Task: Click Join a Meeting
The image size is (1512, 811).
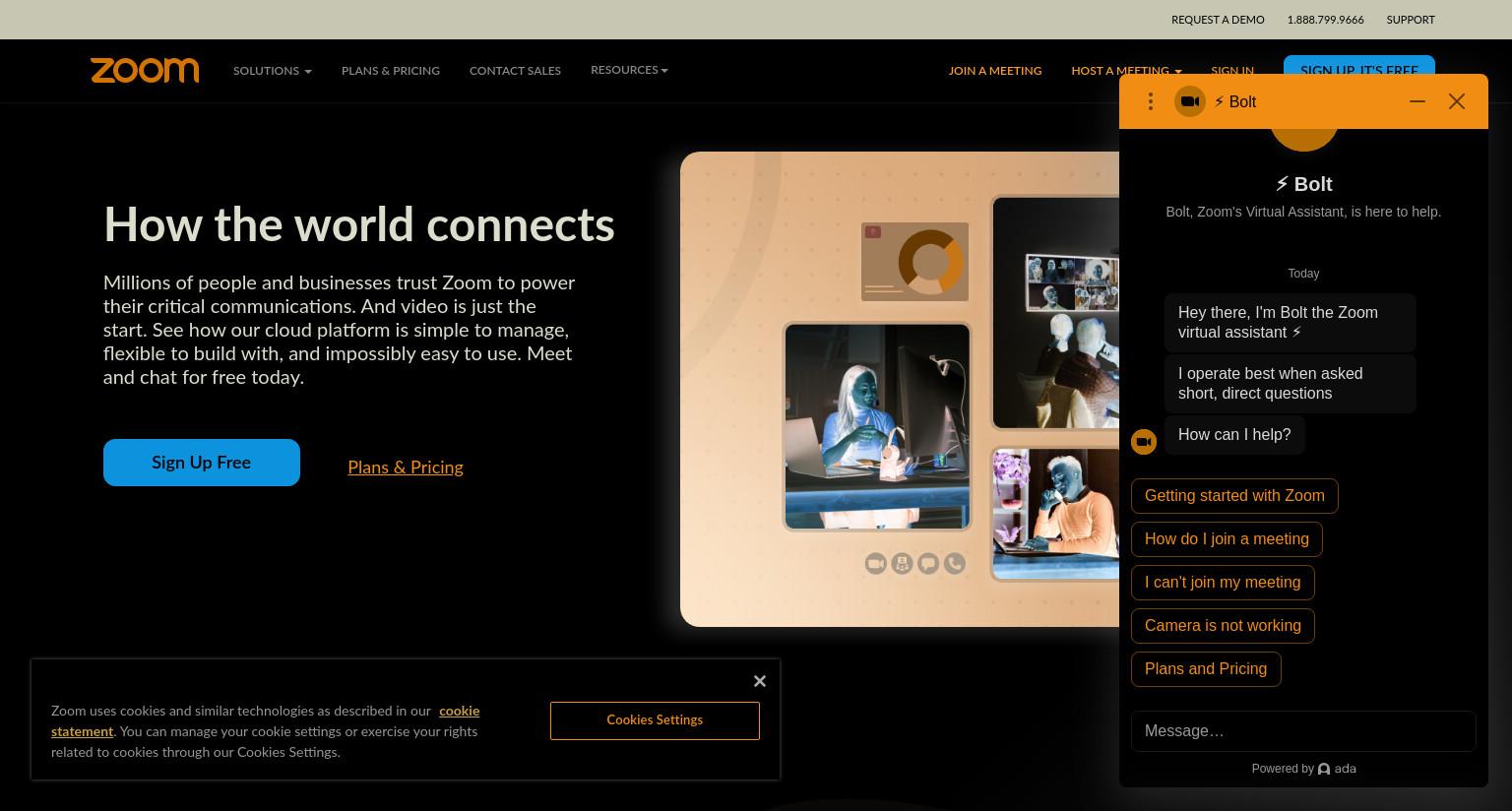Action: [995, 71]
